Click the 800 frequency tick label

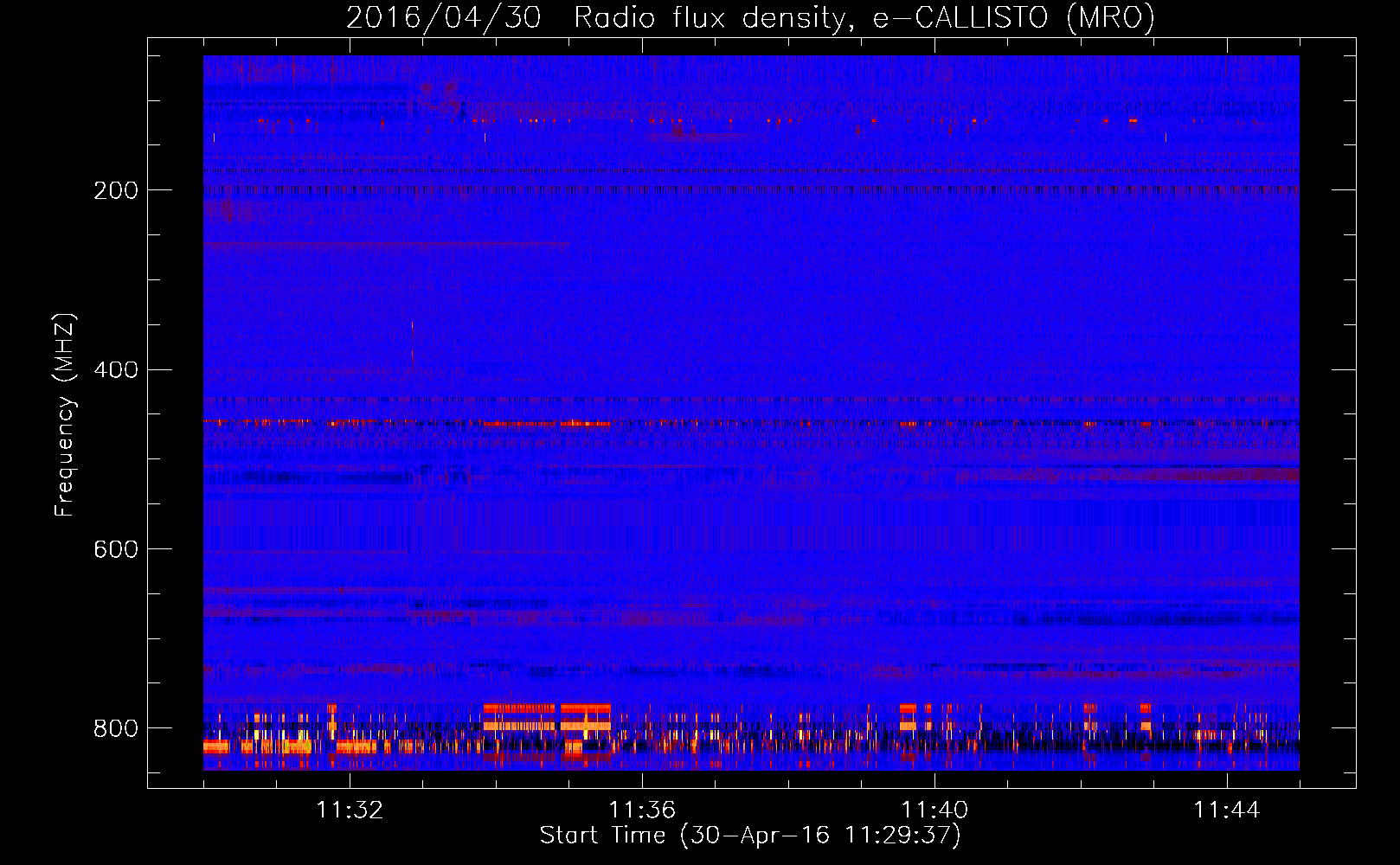click(x=116, y=728)
